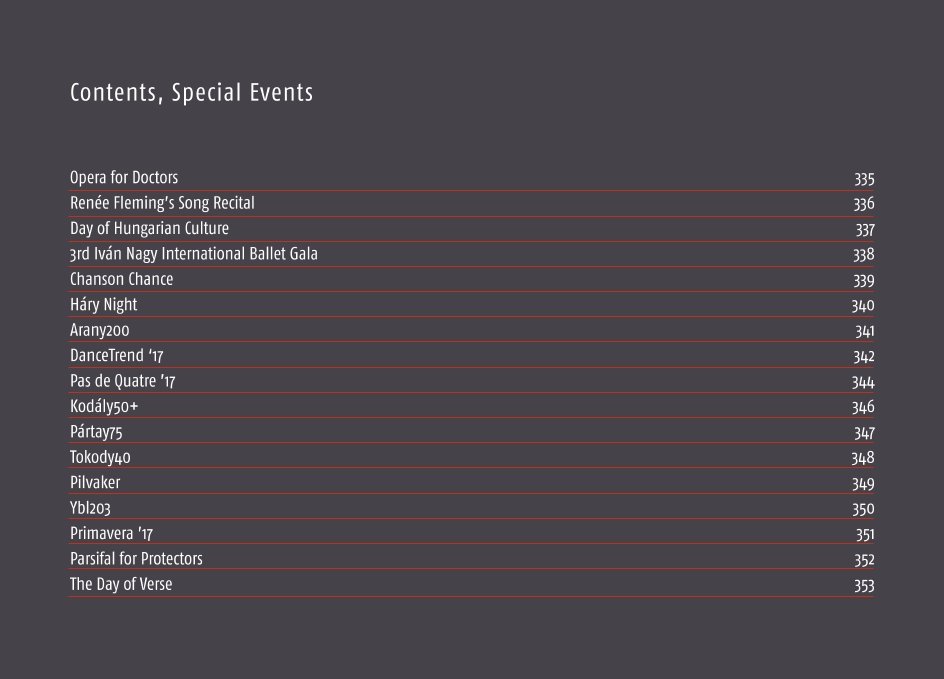Click Primavera '17 entry
The height and width of the screenshot is (679, 944).
click(x=111, y=534)
